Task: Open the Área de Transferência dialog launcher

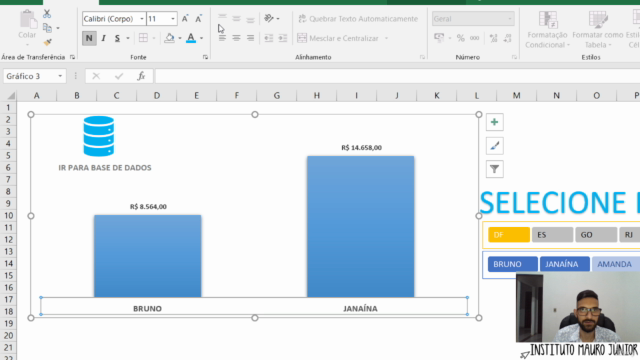Action: point(72,57)
